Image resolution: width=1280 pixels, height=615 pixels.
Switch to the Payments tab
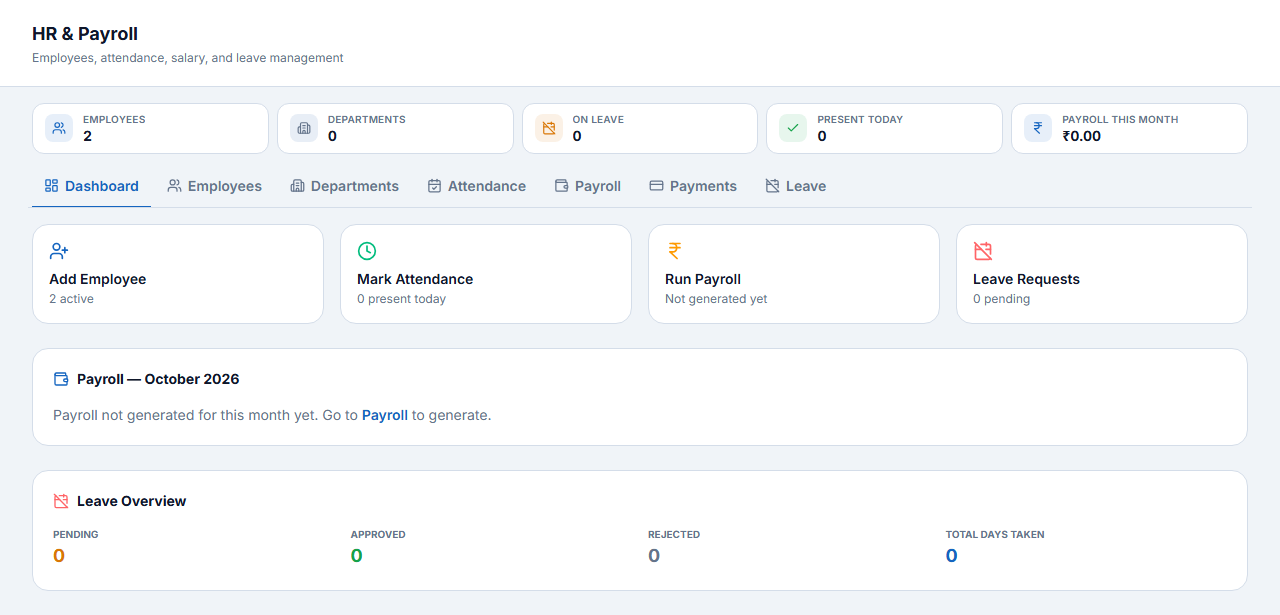(693, 186)
